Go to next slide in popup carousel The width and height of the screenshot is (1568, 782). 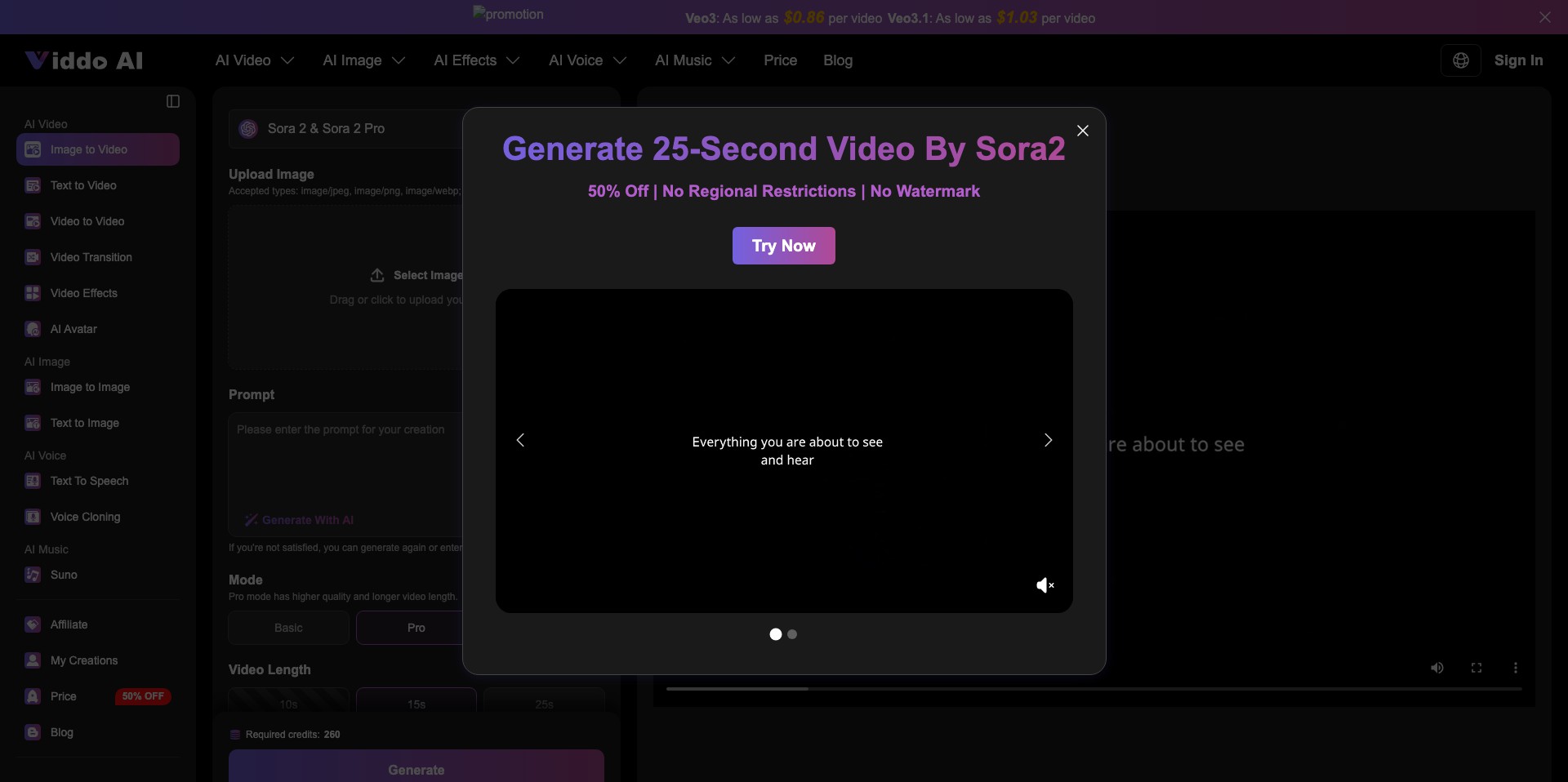1048,440
